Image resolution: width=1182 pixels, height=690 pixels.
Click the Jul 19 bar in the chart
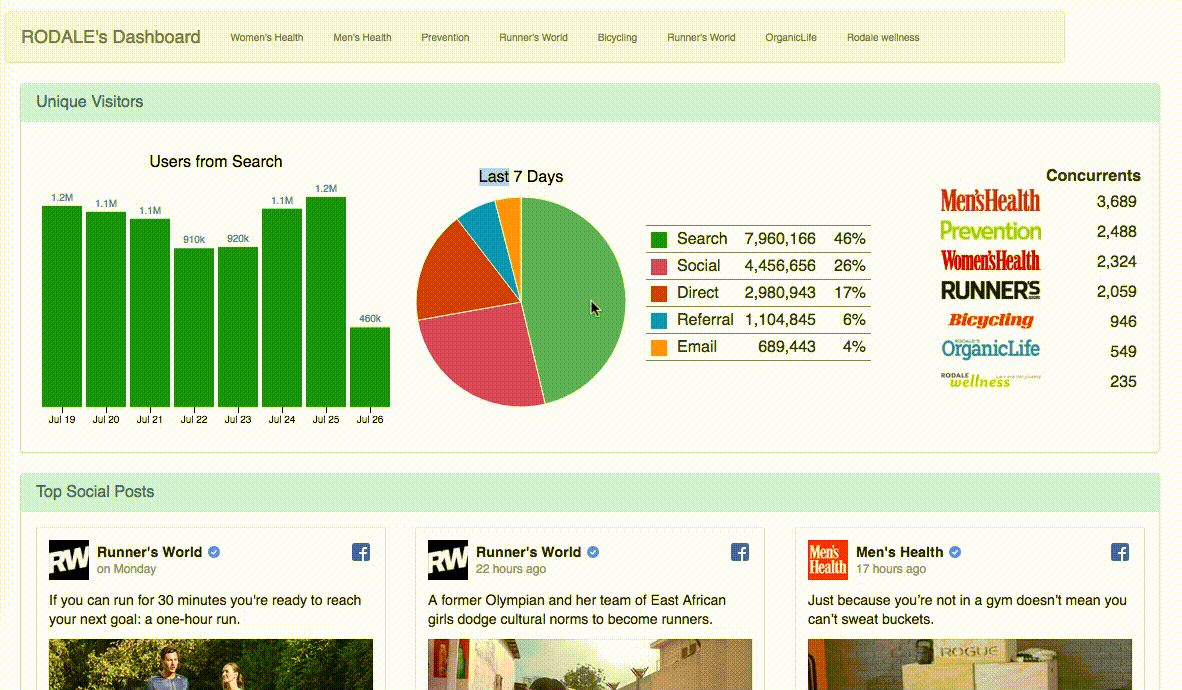pyautogui.click(x=62, y=306)
